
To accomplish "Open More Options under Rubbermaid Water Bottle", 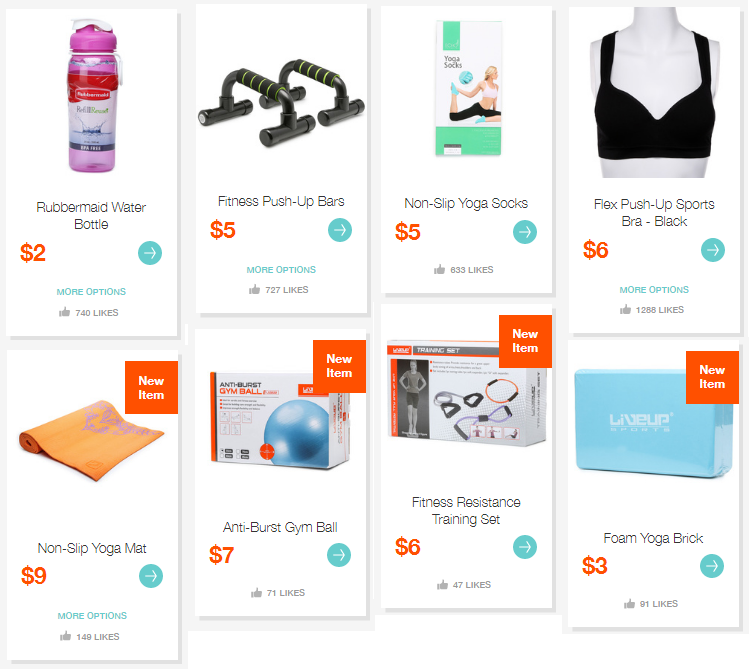I will [x=91, y=292].
